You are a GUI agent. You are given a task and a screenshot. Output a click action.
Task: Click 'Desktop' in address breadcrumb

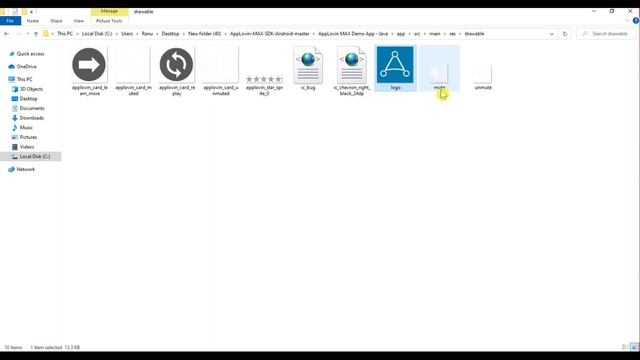tap(170, 34)
